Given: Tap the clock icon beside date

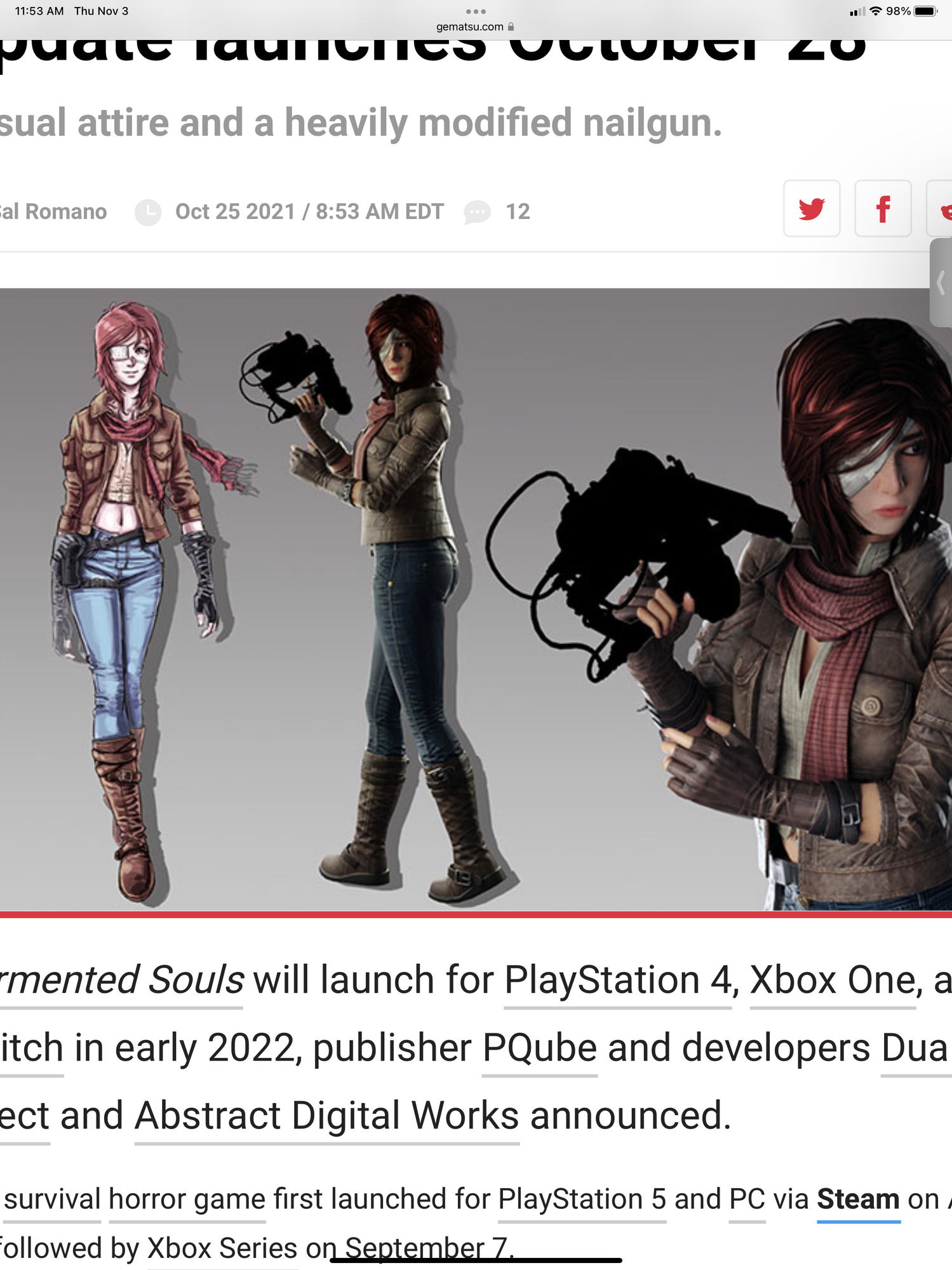Looking at the screenshot, I should coord(148,211).
